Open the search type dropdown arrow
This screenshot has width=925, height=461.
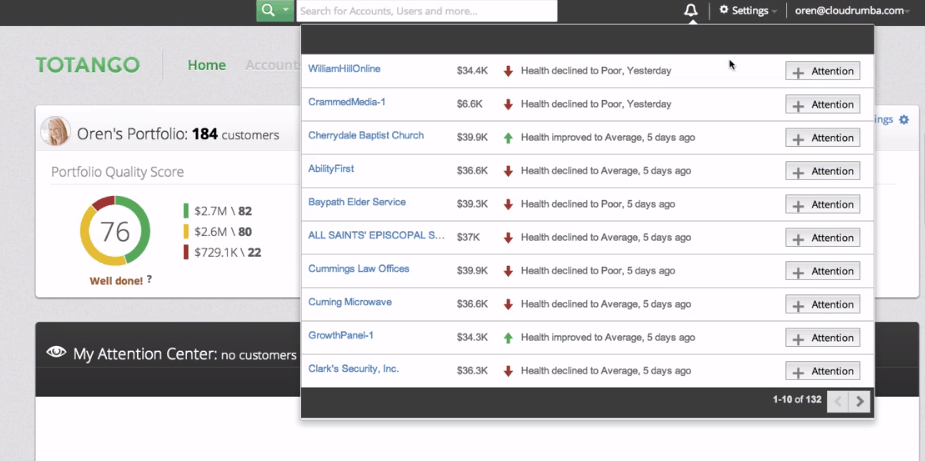pyautogui.click(x=286, y=11)
